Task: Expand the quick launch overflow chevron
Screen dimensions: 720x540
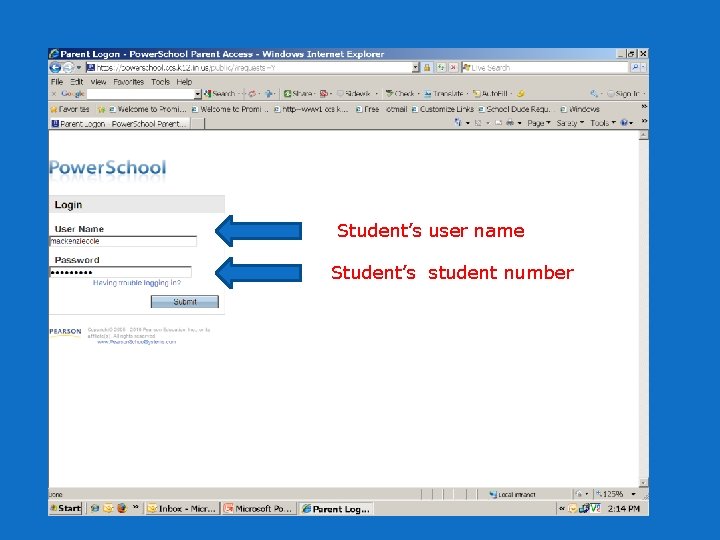Action: [135, 507]
